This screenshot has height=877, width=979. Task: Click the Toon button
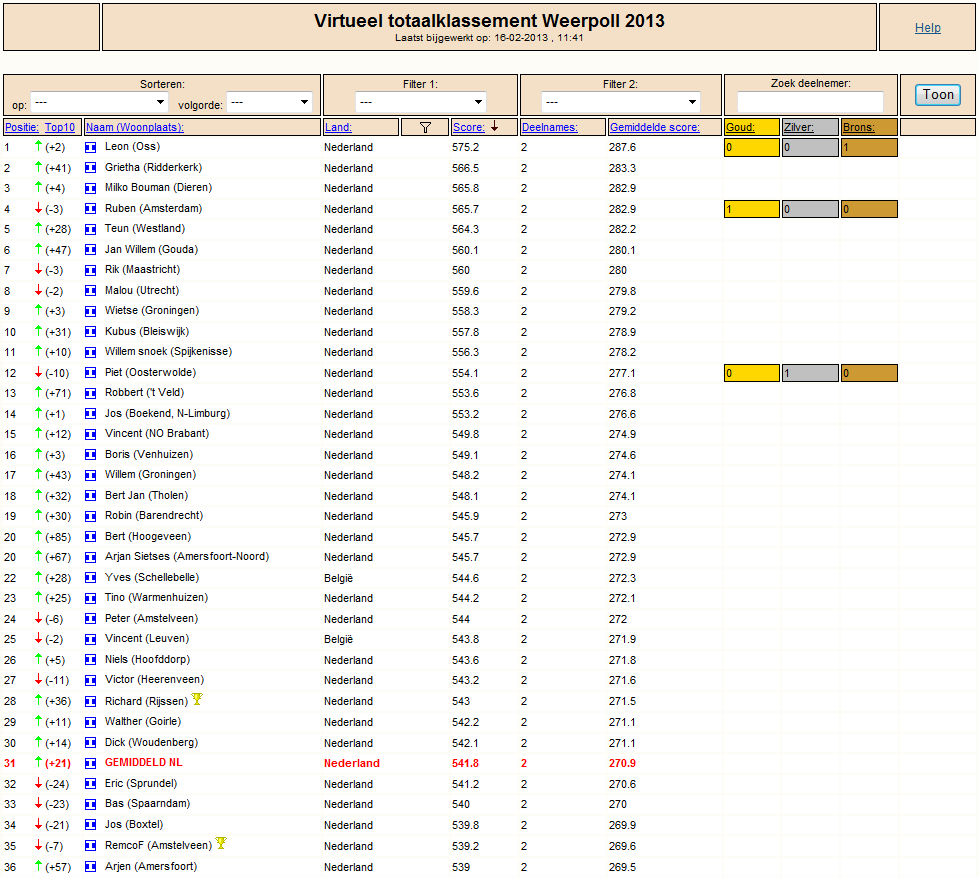pos(938,95)
